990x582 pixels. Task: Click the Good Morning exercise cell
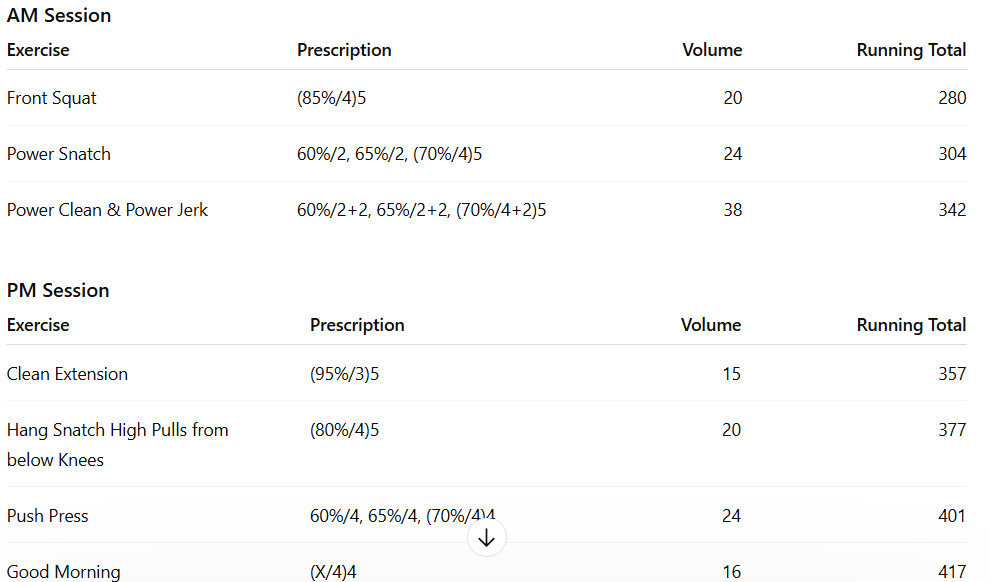[63, 572]
